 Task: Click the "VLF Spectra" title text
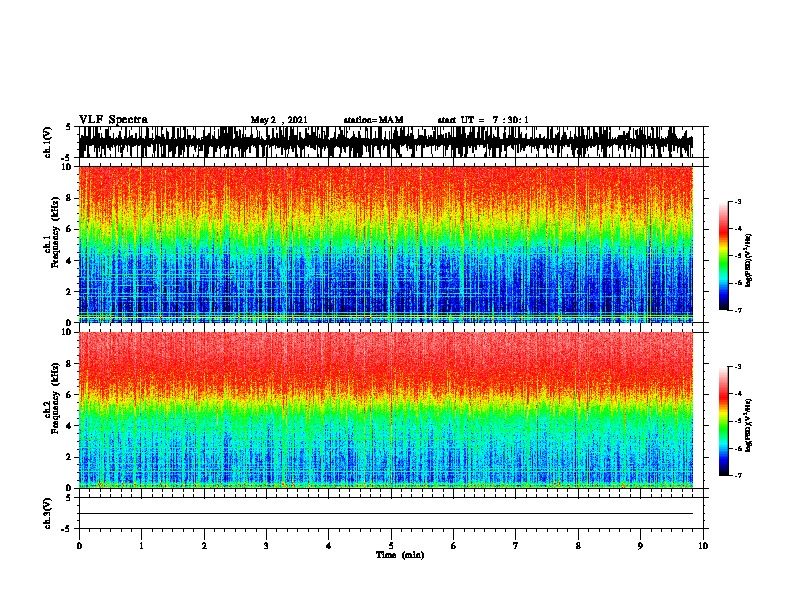click(113, 119)
